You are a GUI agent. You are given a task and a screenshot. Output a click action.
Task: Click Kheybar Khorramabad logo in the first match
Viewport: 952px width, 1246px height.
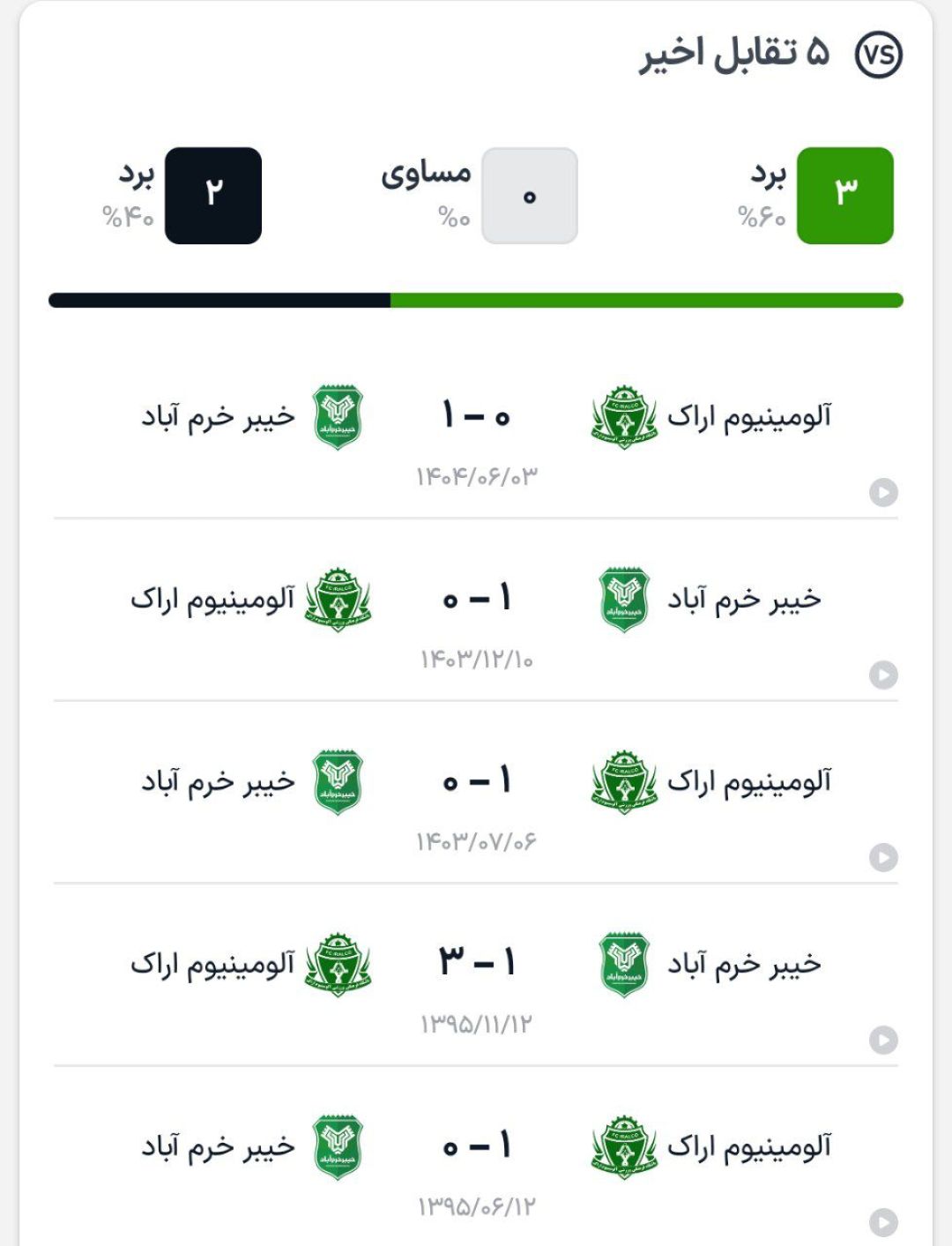point(338,417)
